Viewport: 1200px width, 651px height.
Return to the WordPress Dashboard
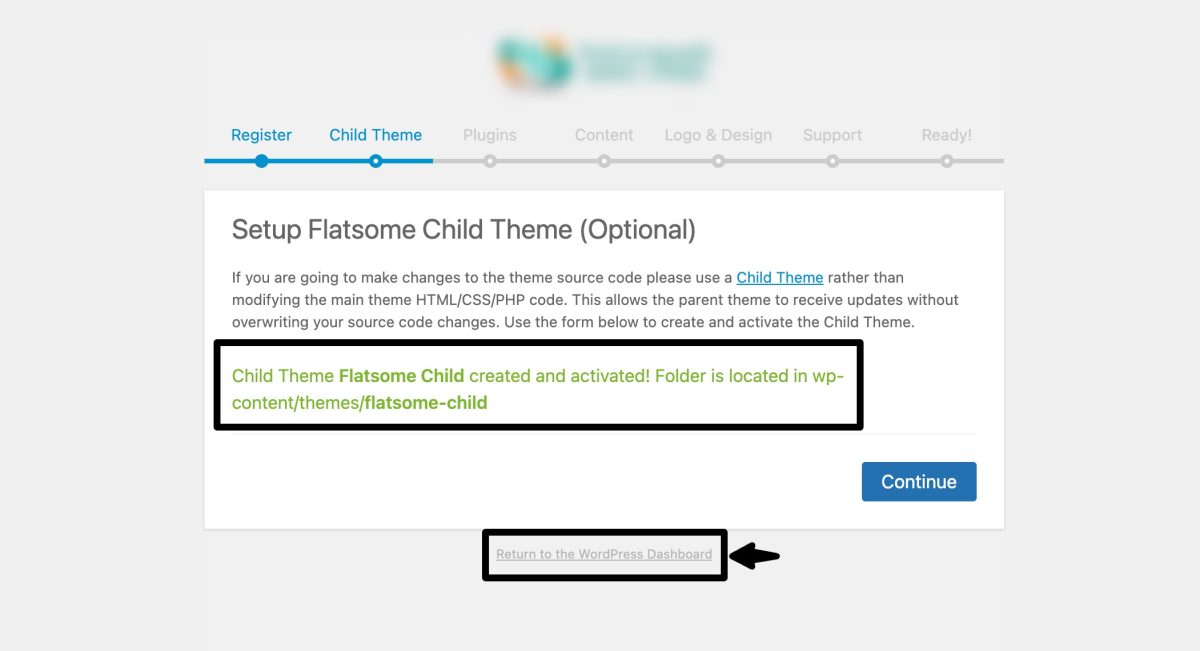point(604,554)
